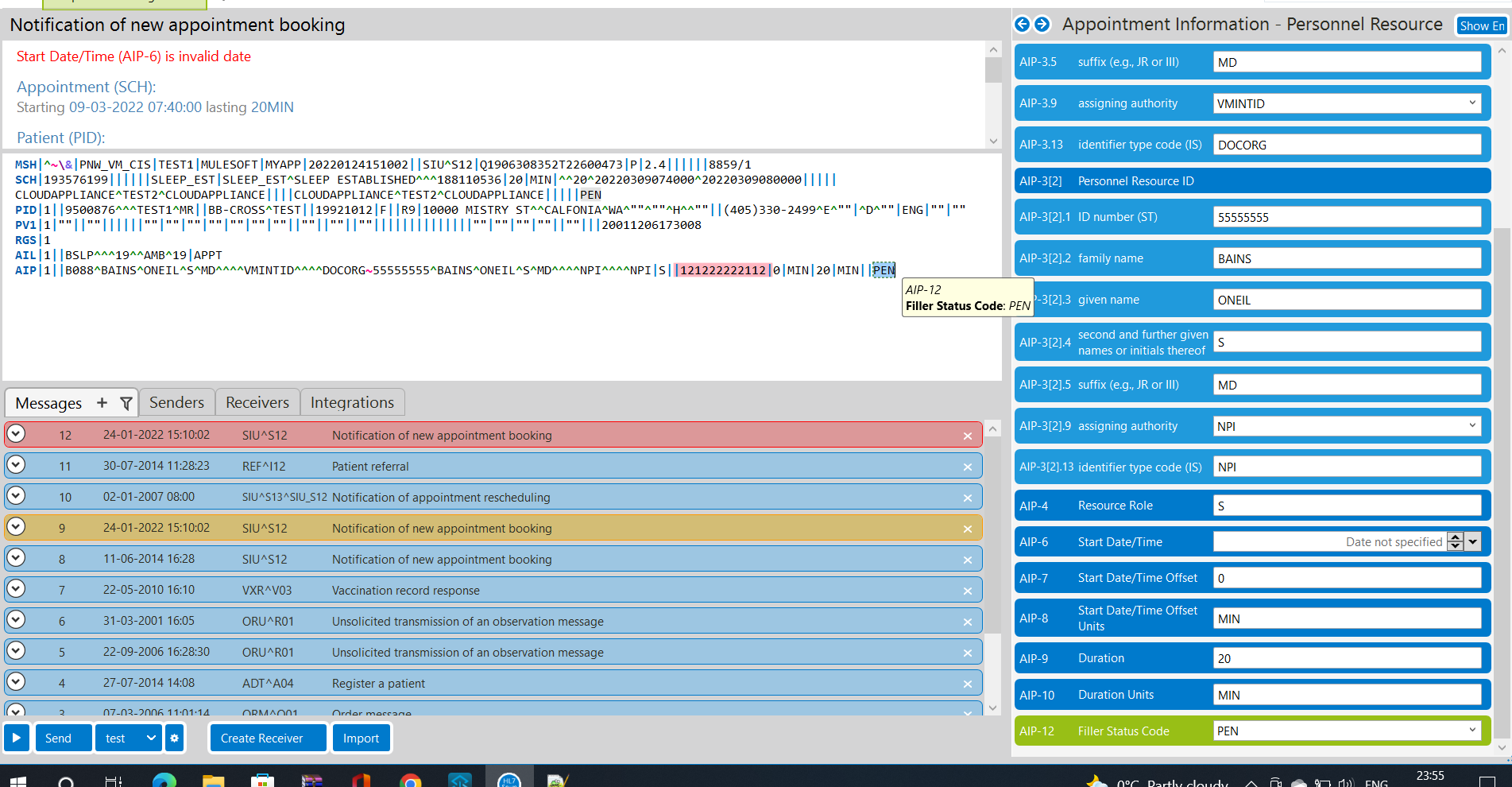
Task: Open AIP-3.9 assigning authority VMINTID dropdown
Action: 1471,103
